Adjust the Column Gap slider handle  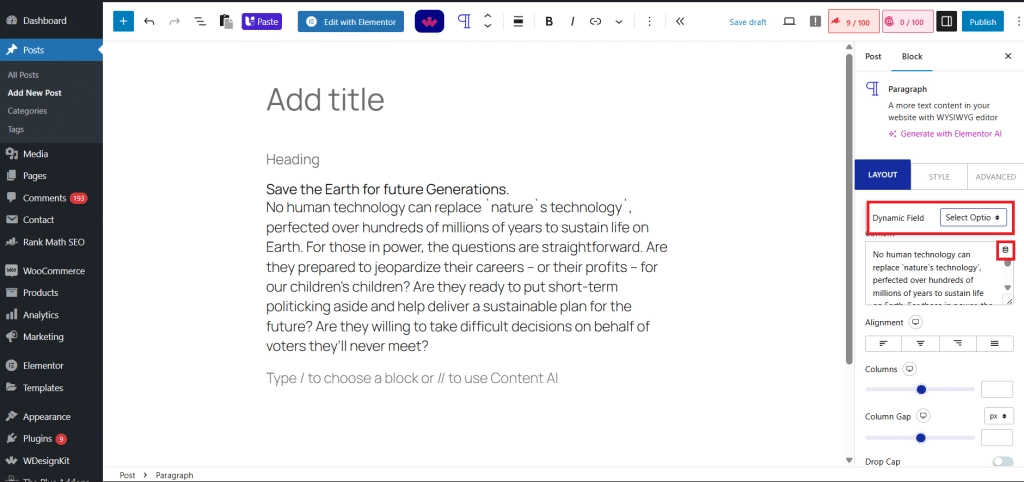pos(920,438)
